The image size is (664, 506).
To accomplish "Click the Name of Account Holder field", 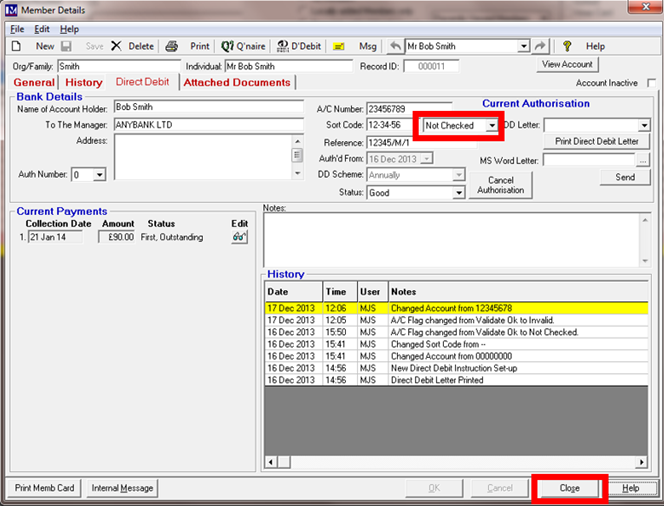I will tap(209, 107).
